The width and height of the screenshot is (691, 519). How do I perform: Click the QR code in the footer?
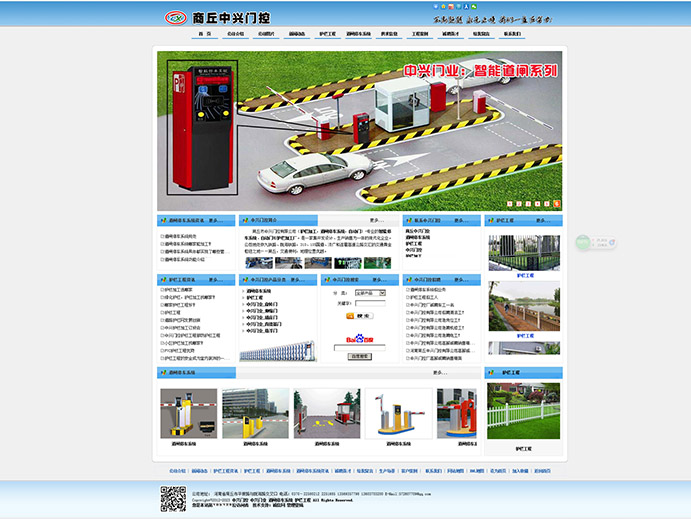tap(173, 499)
